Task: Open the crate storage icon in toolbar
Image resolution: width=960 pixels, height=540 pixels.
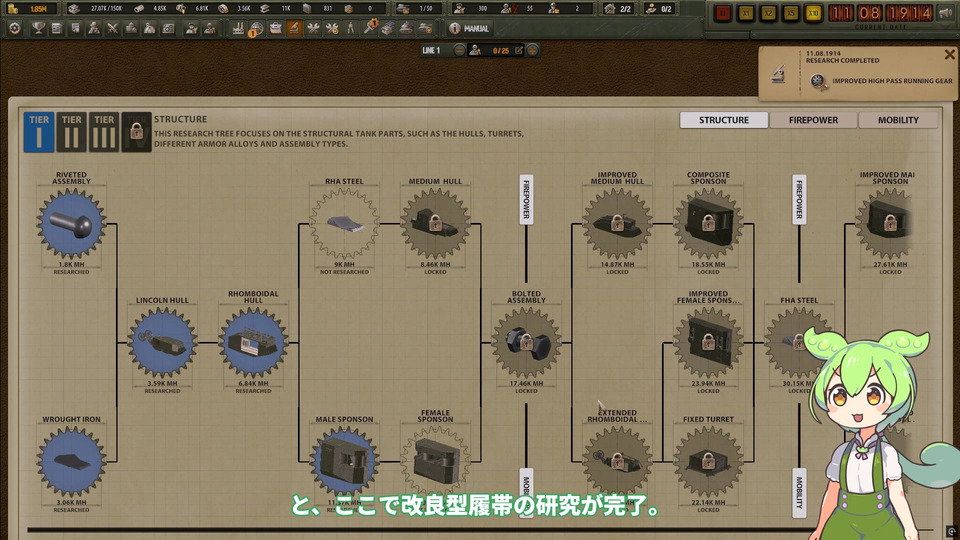Action: (x=388, y=28)
